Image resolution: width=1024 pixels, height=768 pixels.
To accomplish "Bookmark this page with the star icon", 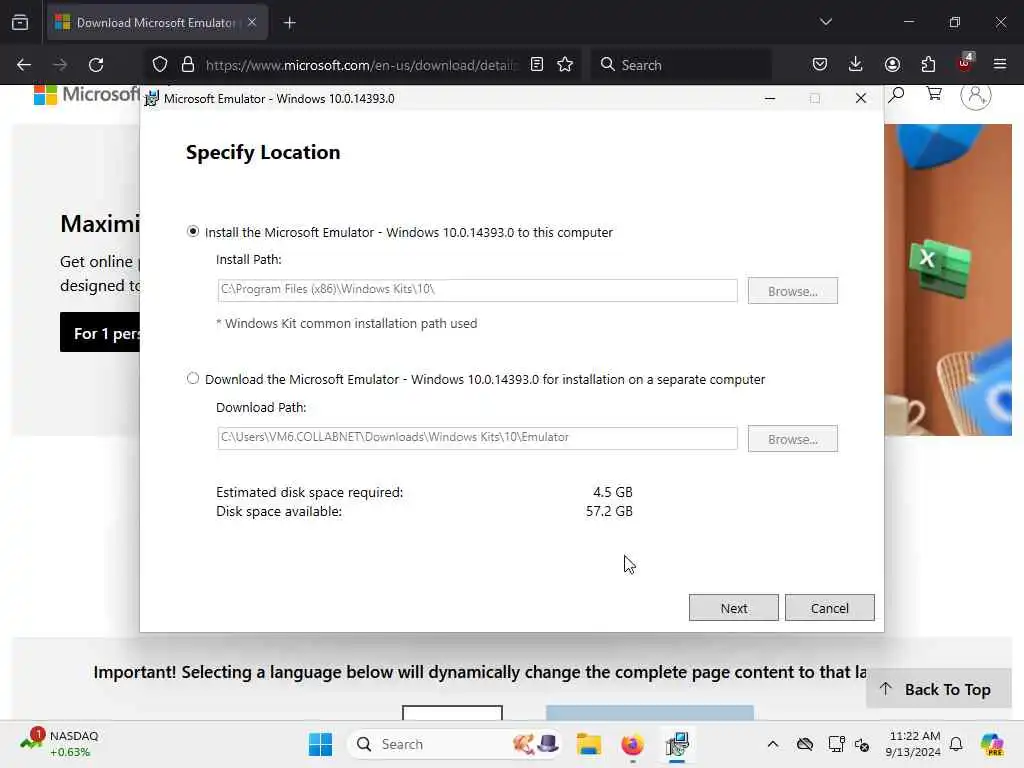I will 565,64.
